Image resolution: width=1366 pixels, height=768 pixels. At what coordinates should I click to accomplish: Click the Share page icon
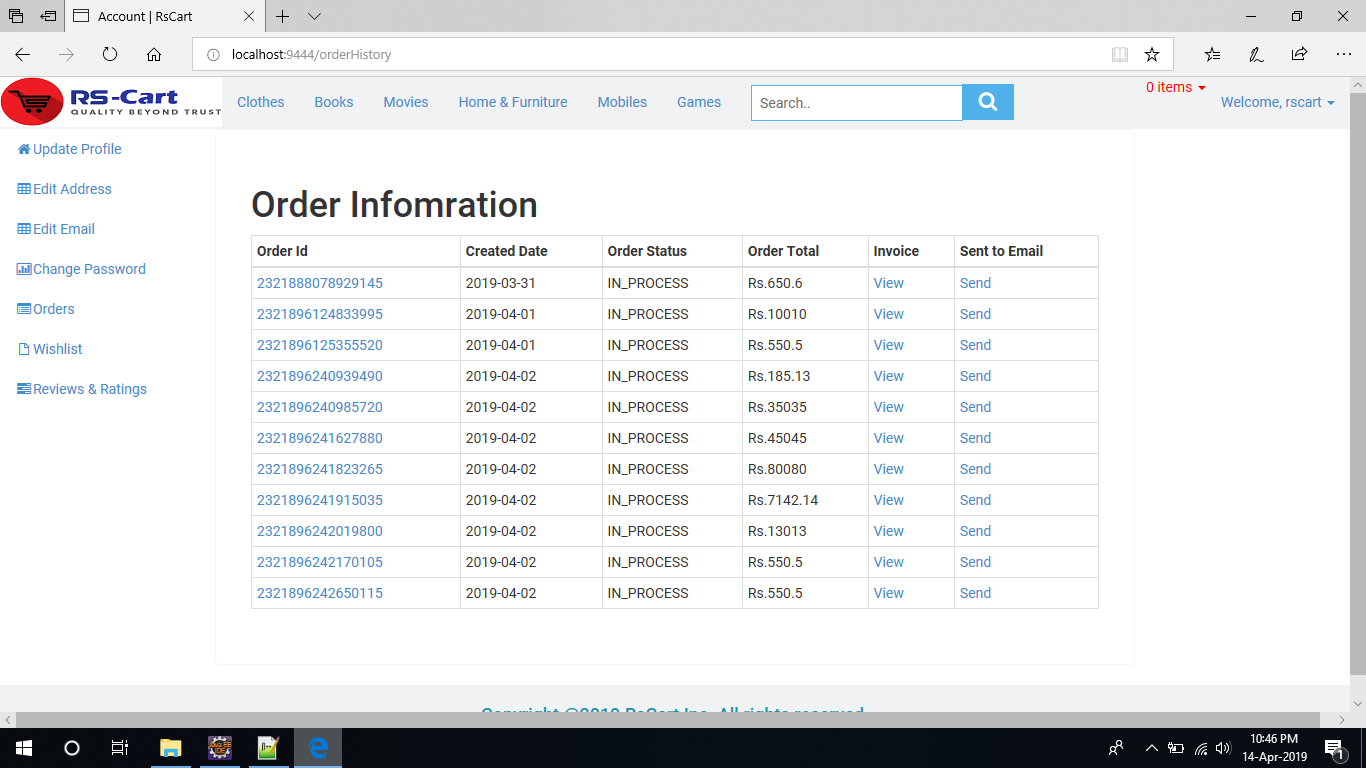tap(1299, 55)
